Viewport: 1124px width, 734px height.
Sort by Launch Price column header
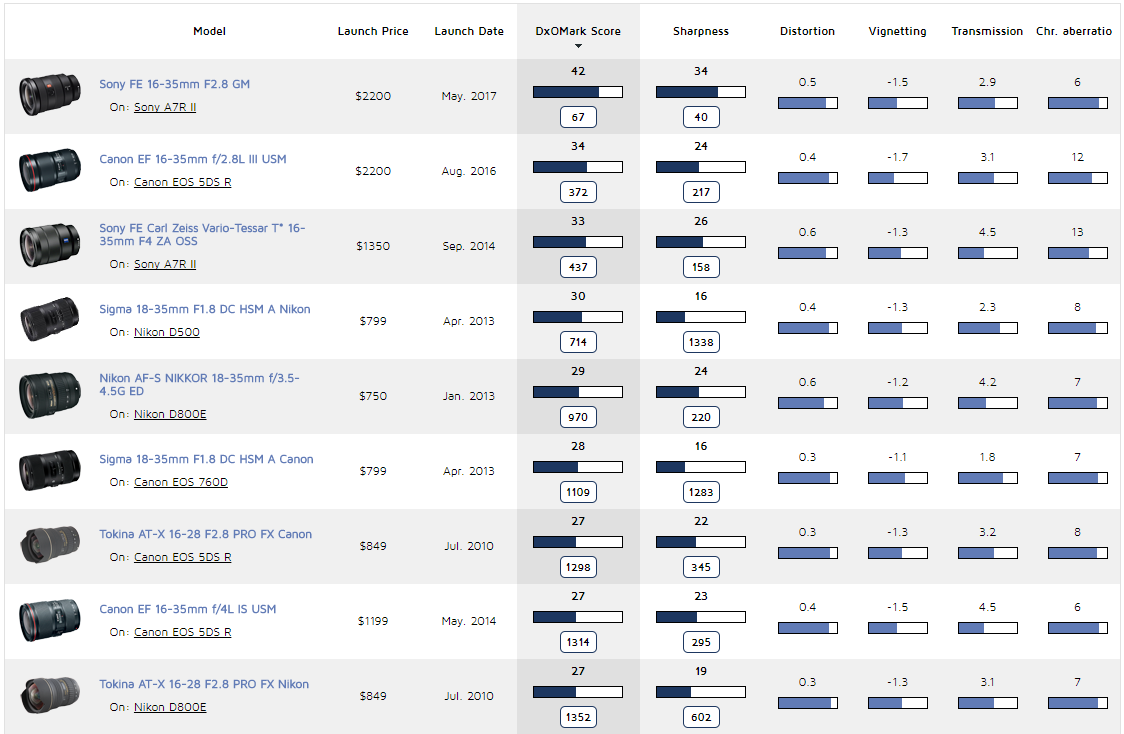[x=373, y=31]
